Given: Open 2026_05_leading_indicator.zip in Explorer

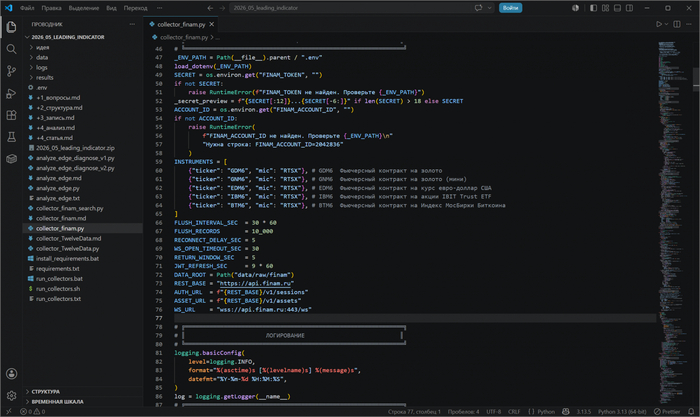Looking at the screenshot, I should pos(75,148).
